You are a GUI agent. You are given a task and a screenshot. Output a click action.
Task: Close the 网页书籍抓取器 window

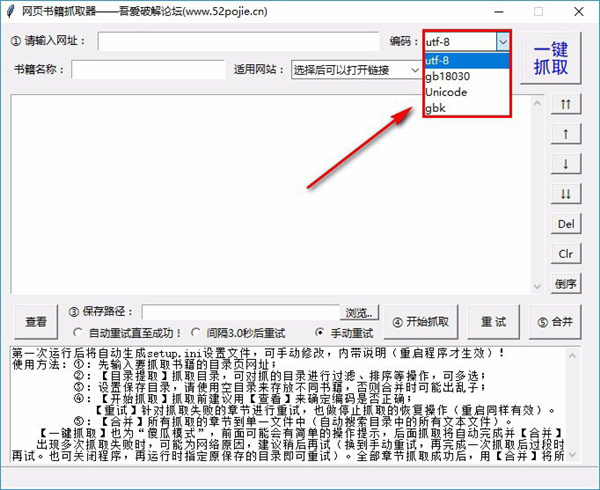click(579, 12)
